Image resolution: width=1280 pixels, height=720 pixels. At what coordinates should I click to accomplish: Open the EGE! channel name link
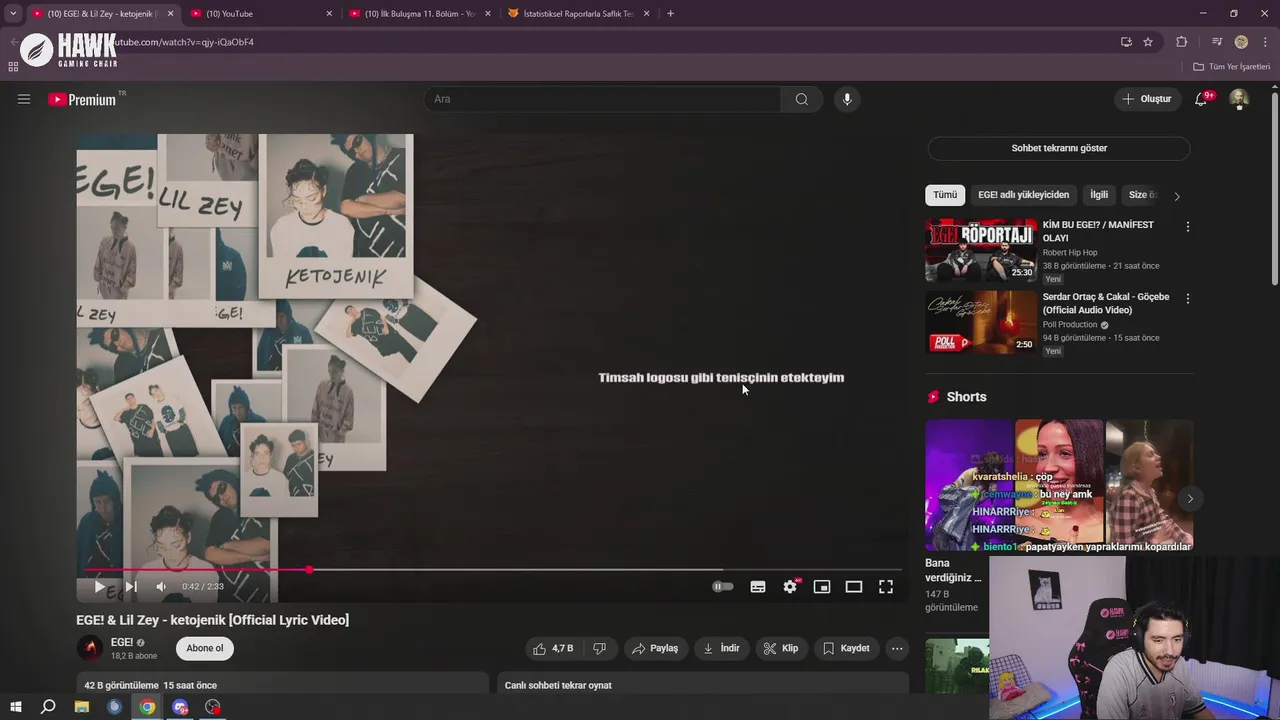point(122,642)
